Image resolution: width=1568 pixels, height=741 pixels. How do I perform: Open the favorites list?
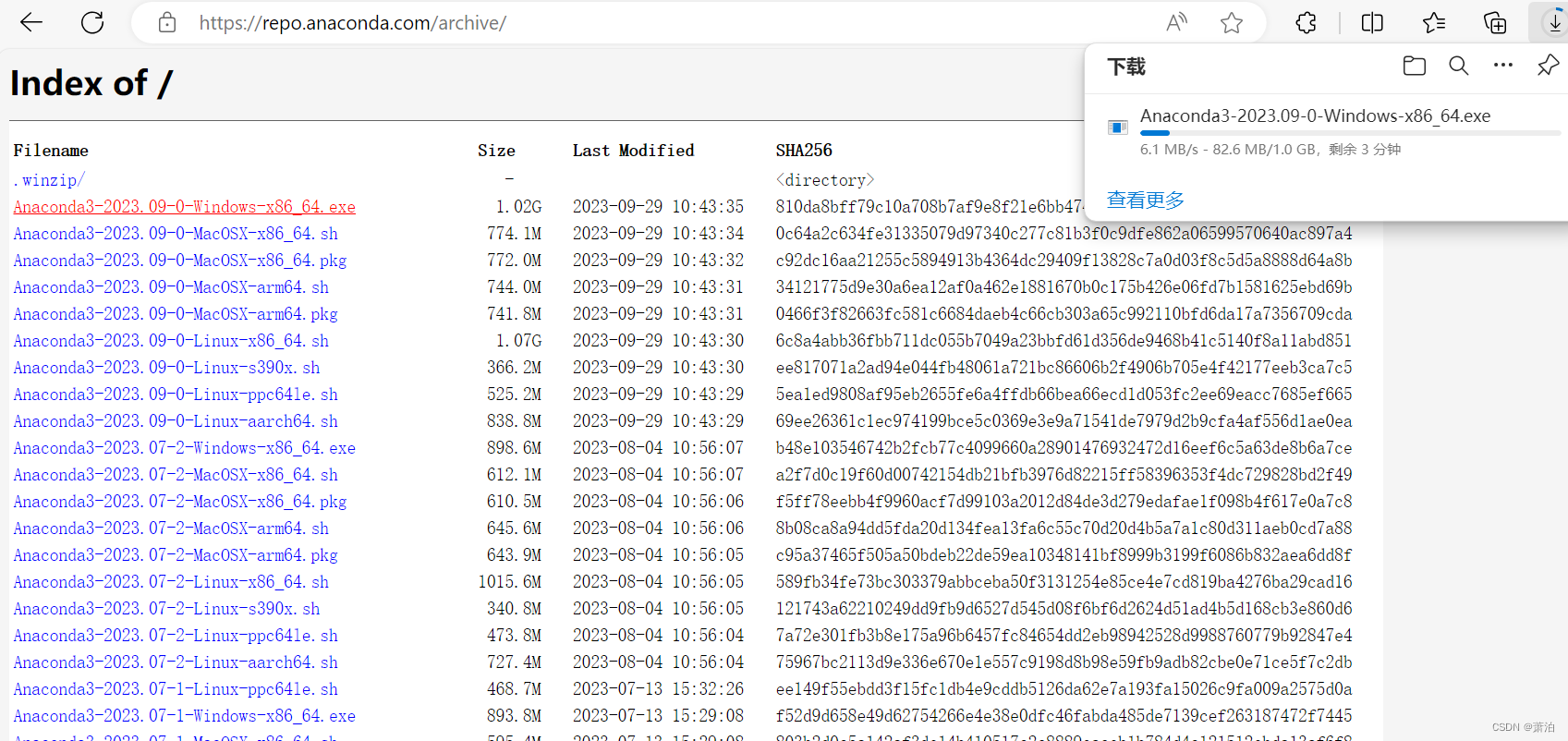(x=1434, y=22)
